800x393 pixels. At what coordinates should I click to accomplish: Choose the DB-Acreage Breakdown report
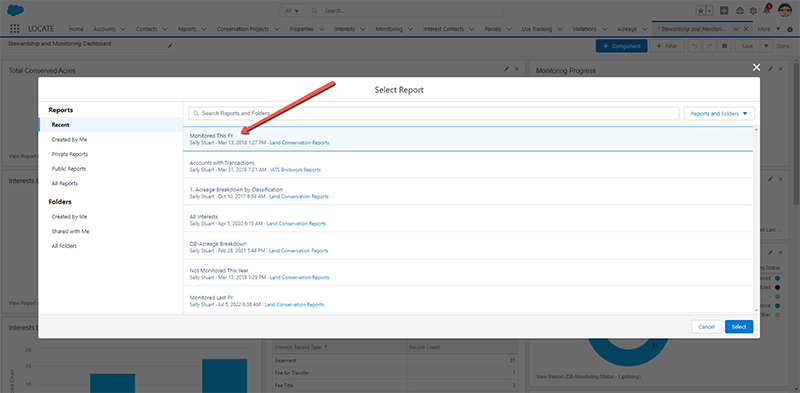click(468, 247)
